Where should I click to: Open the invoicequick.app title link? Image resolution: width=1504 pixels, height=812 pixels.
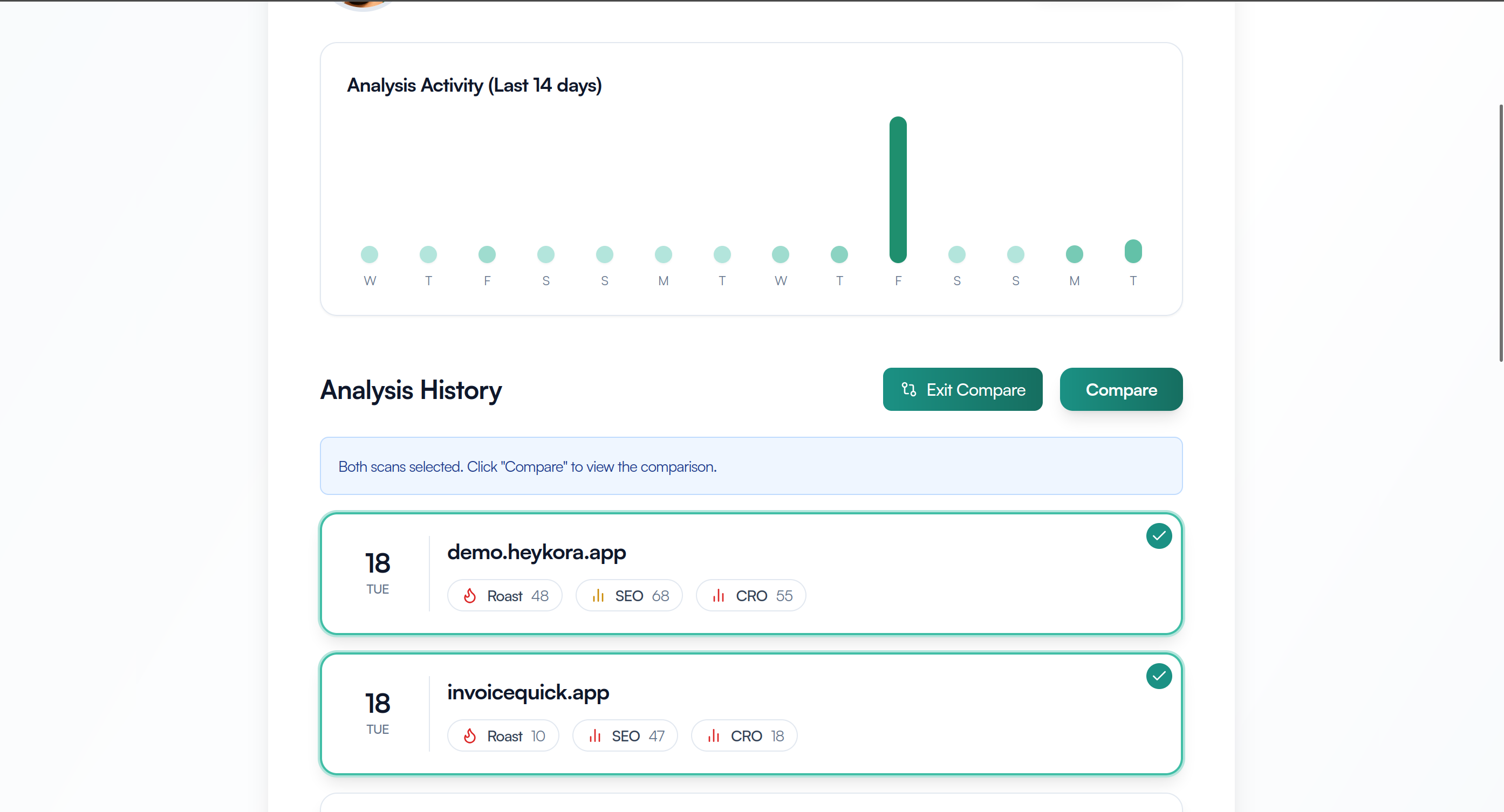(x=528, y=692)
